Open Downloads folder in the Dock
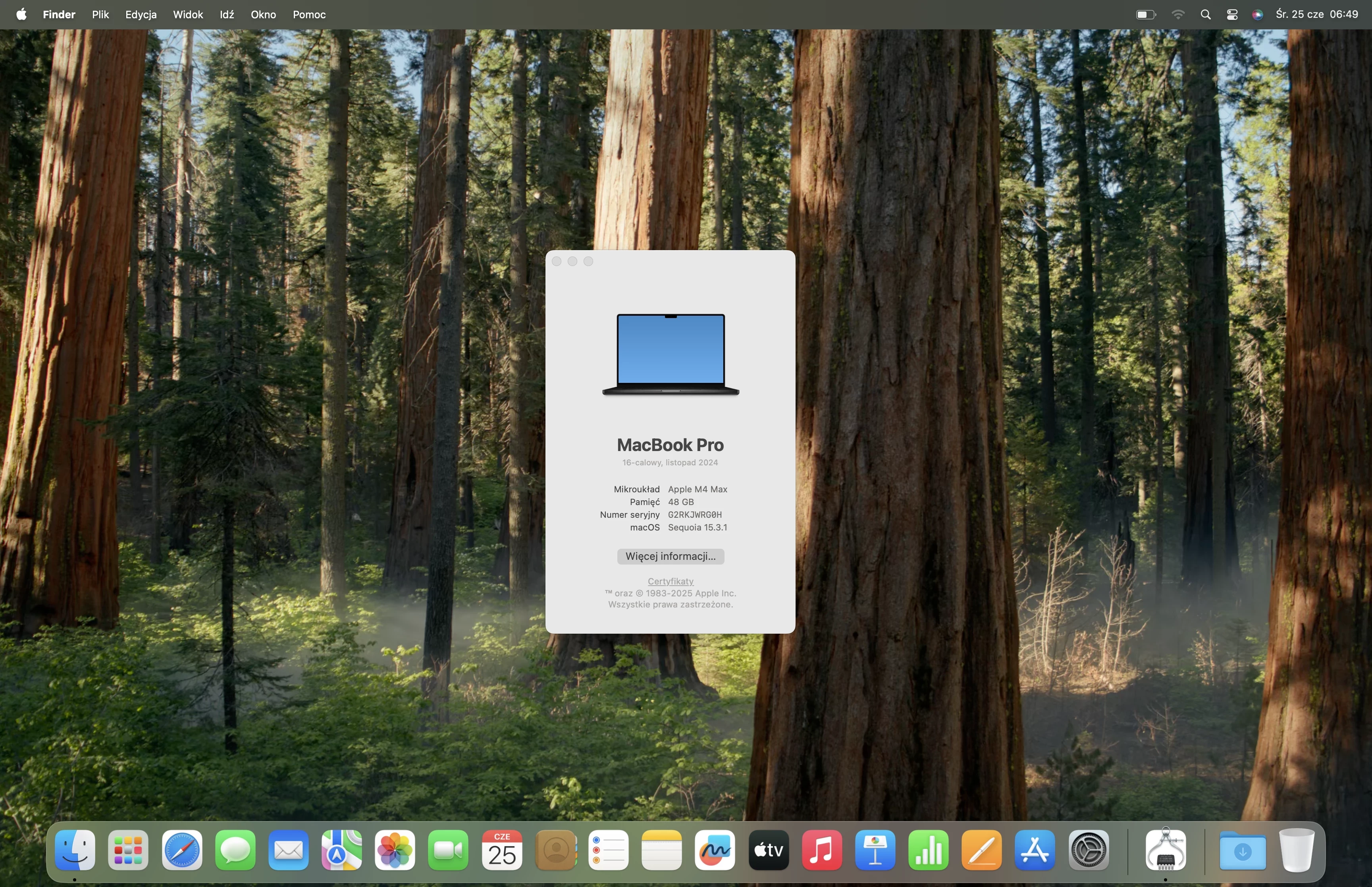 pyautogui.click(x=1243, y=850)
